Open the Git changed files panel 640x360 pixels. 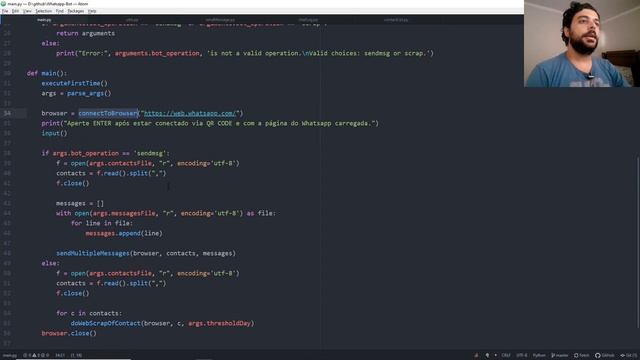coord(628,356)
